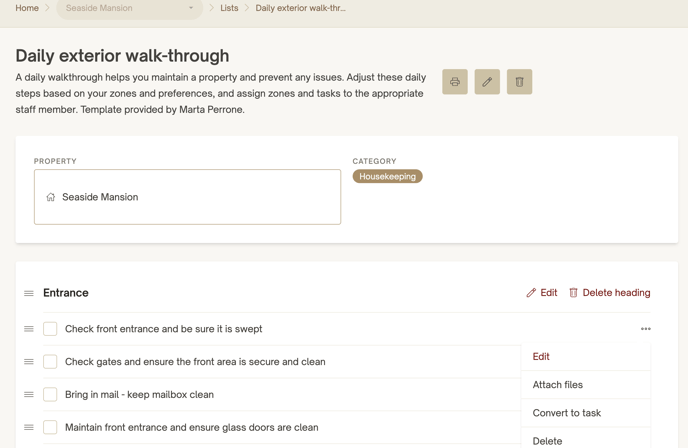Screen dimensions: 688x448
Task: Click drag handle for glass doors item
Action: 29,427
